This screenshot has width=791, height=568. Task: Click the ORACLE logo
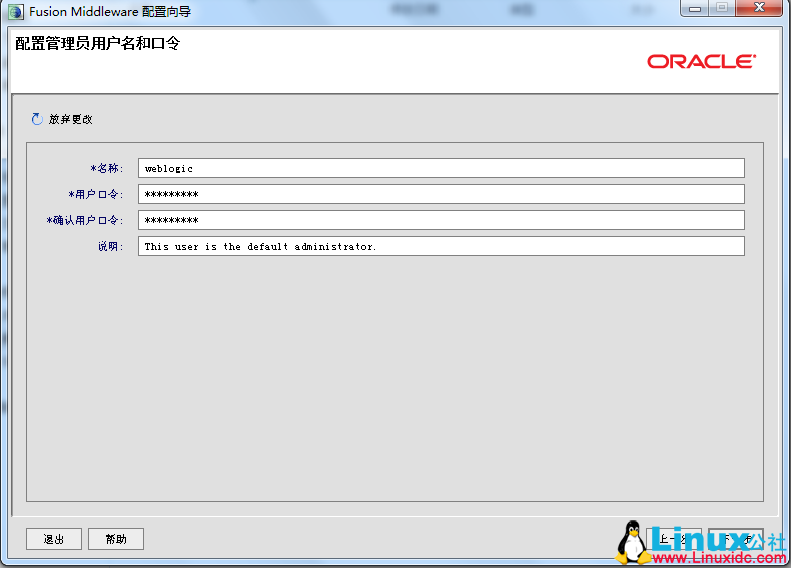(702, 62)
